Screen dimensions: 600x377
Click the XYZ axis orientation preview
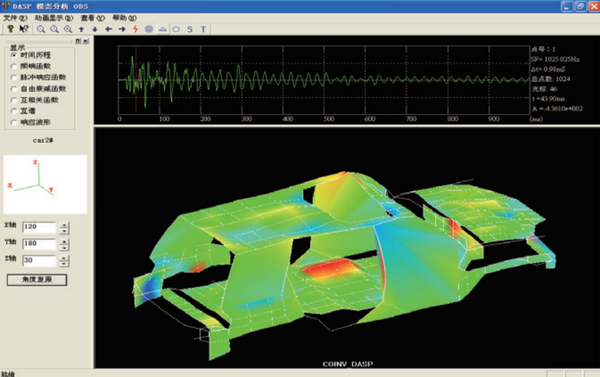point(45,184)
